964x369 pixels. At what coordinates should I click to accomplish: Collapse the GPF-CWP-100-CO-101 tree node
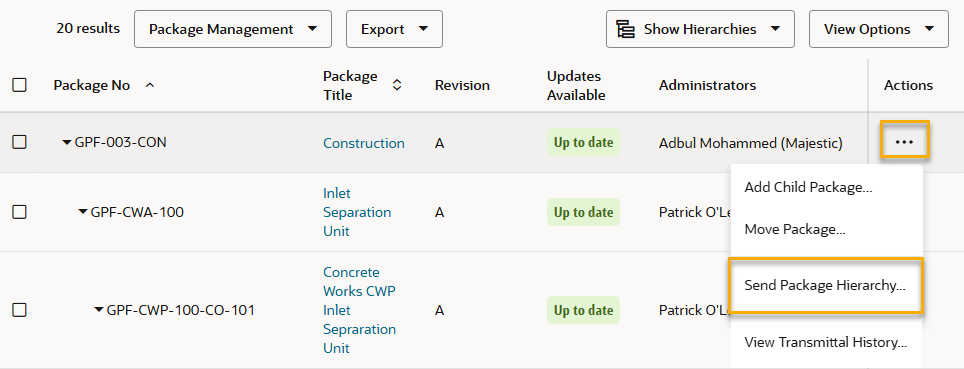[99, 310]
